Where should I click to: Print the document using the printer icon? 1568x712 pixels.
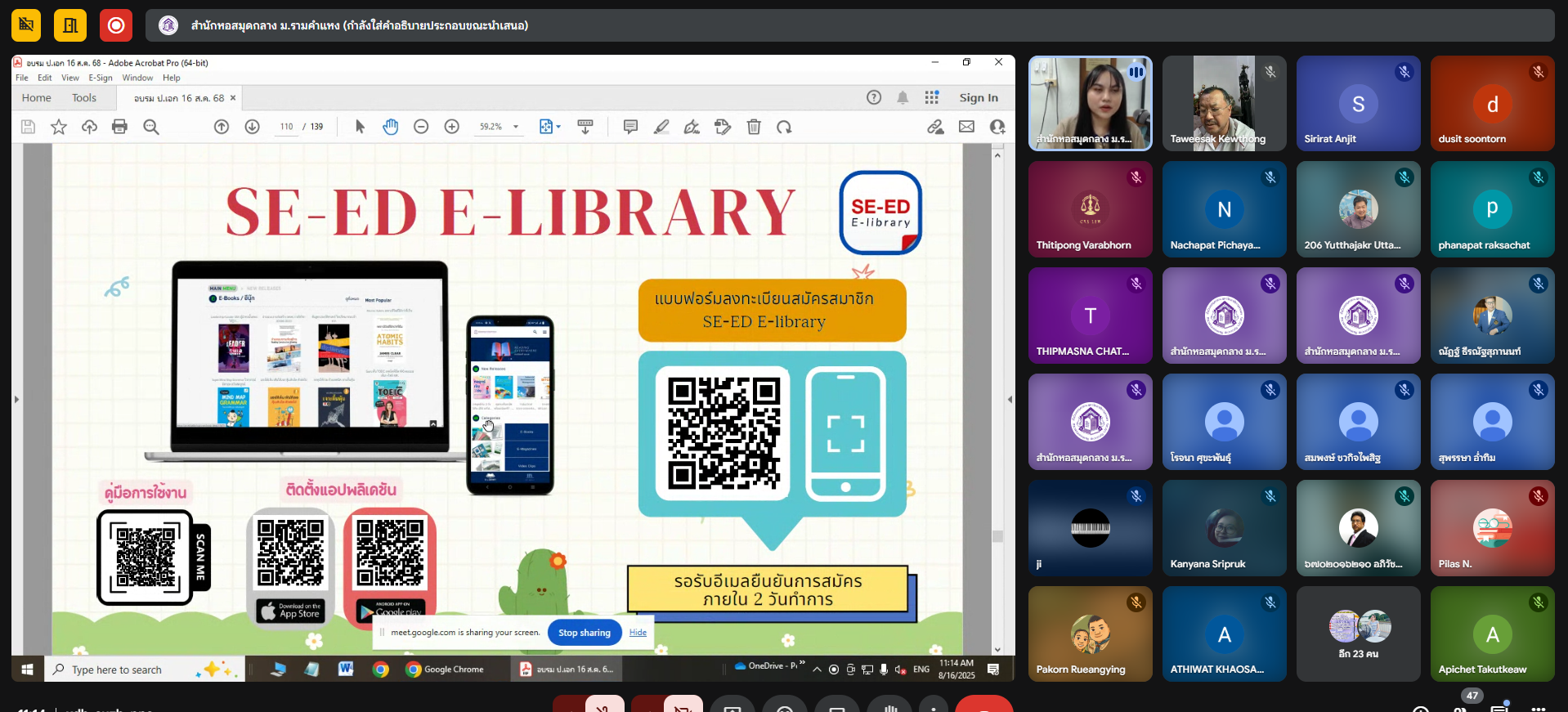click(x=119, y=127)
